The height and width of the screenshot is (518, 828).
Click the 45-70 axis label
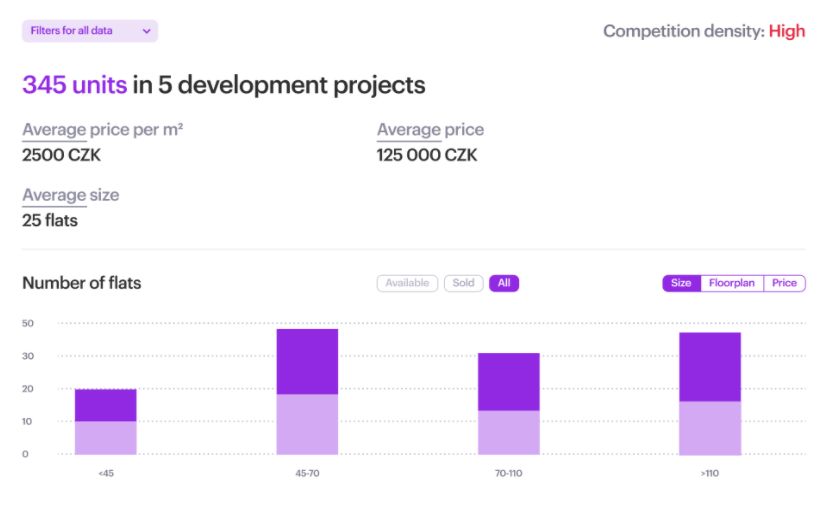point(307,473)
